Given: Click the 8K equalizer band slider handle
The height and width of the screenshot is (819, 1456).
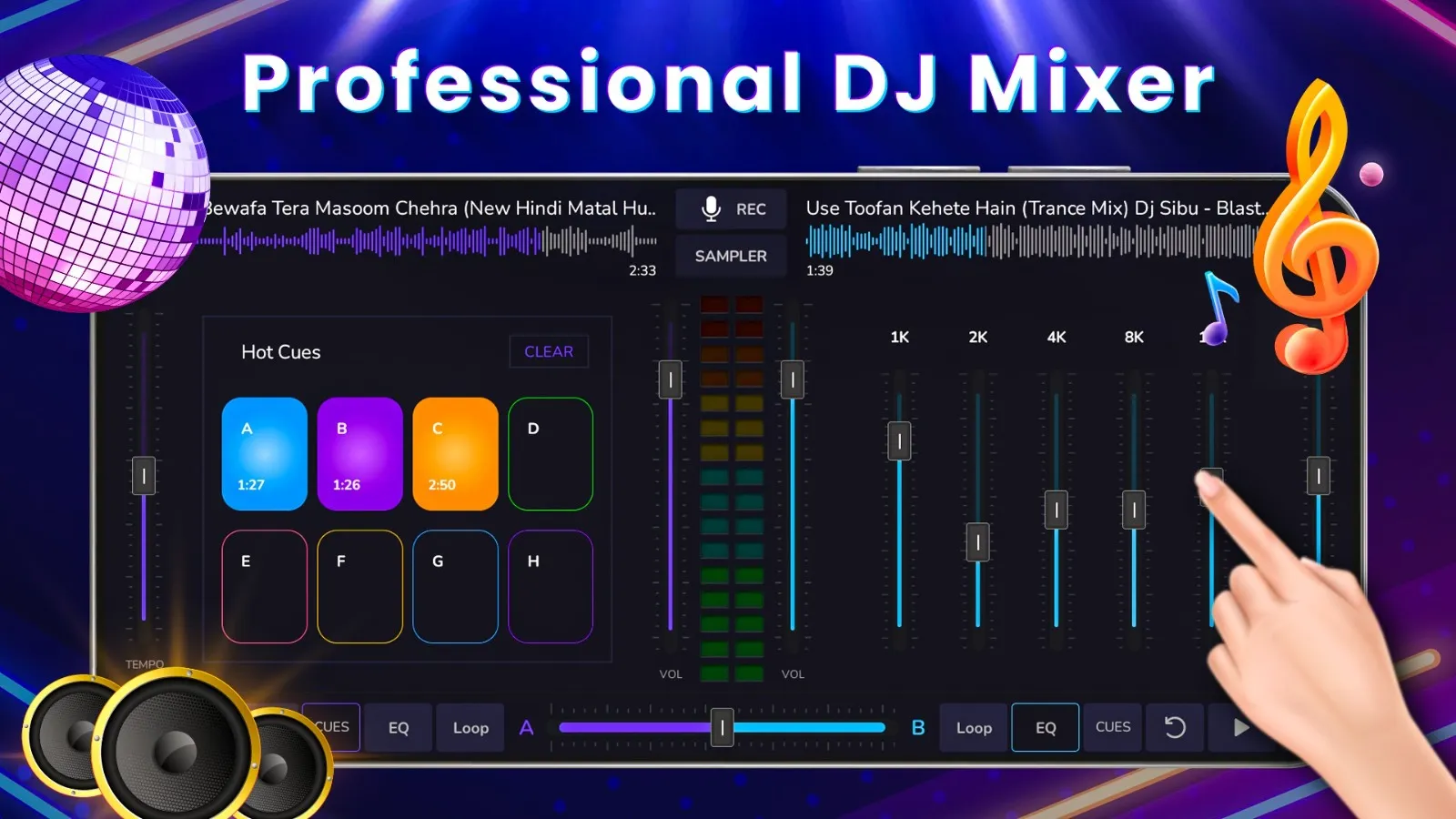Looking at the screenshot, I should (1134, 510).
